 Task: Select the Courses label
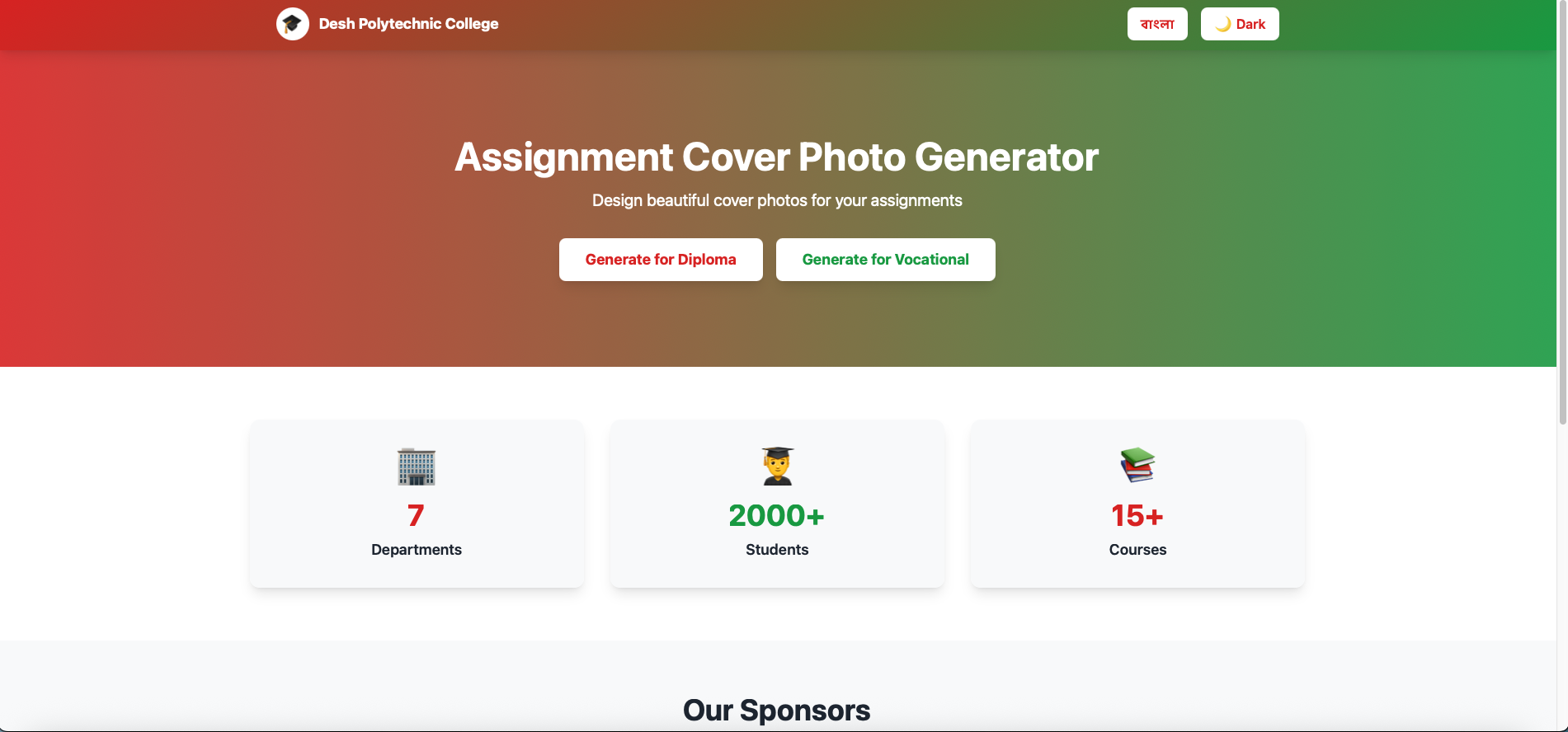pyautogui.click(x=1137, y=550)
